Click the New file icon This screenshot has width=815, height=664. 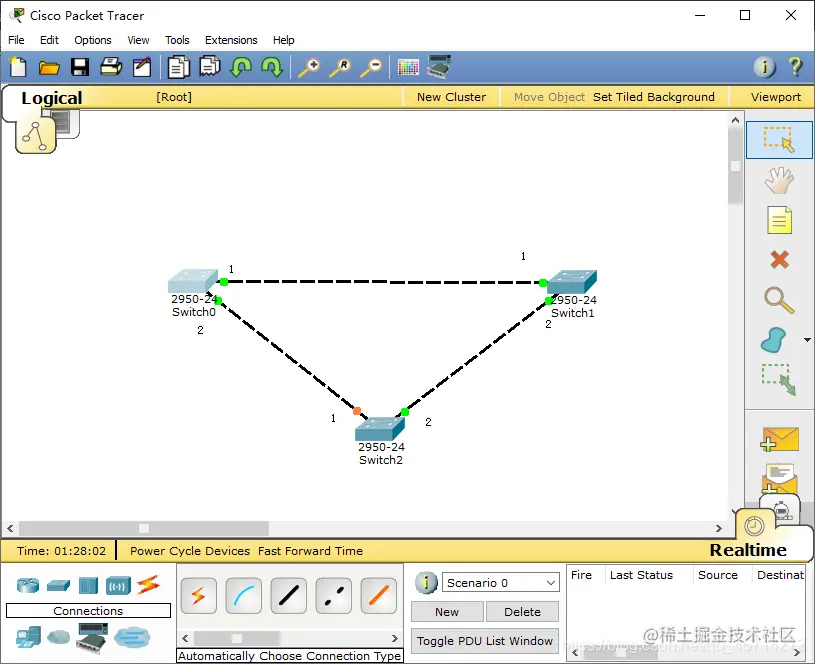(x=18, y=67)
